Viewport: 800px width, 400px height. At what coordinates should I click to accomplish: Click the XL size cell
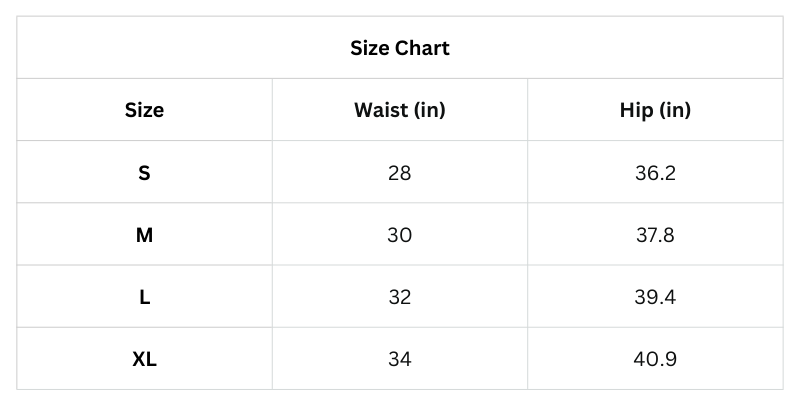144,359
